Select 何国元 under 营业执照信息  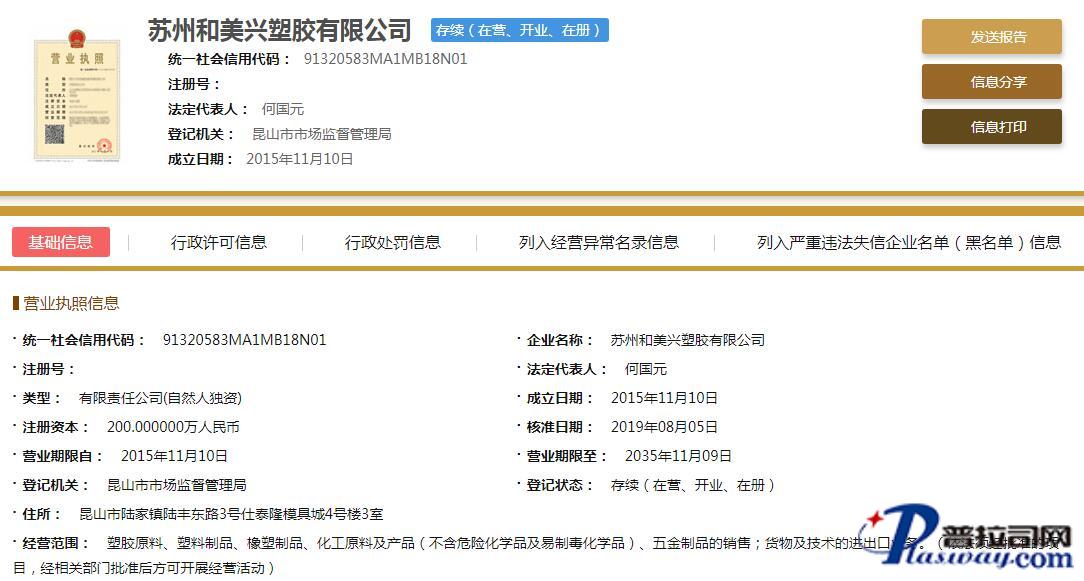pos(646,369)
